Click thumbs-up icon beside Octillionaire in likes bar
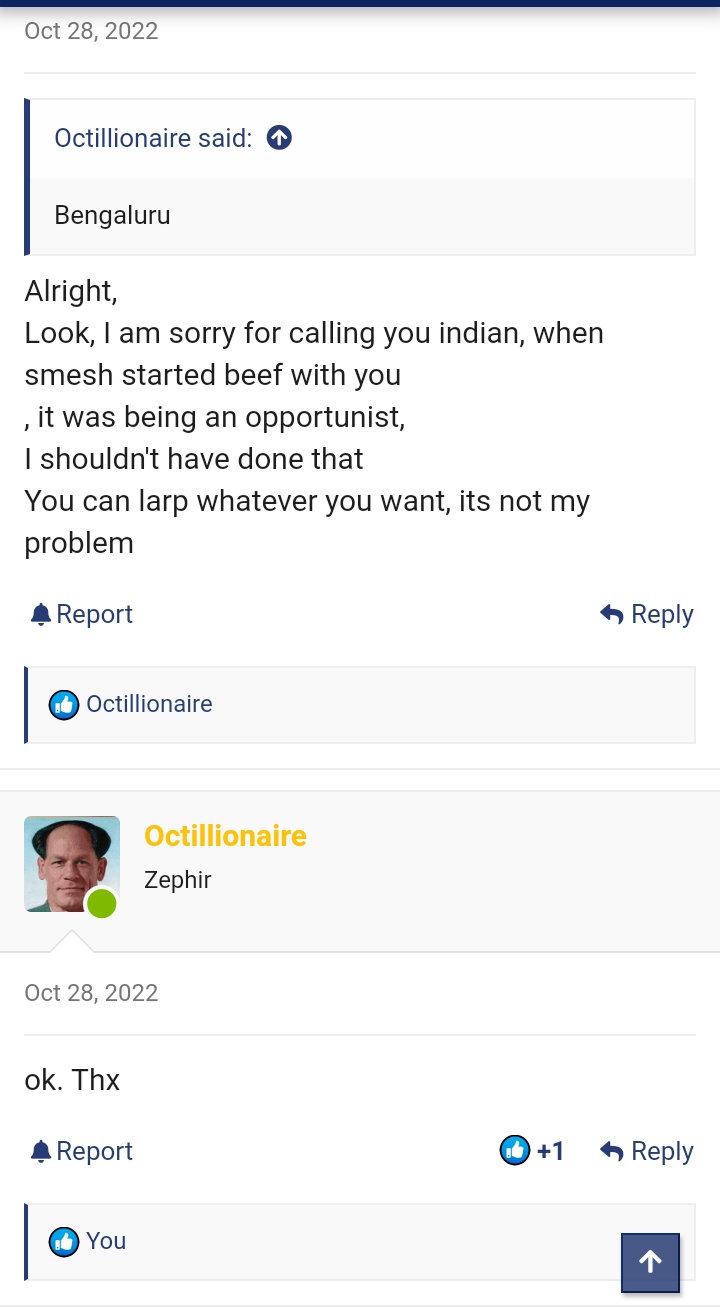 click(64, 704)
